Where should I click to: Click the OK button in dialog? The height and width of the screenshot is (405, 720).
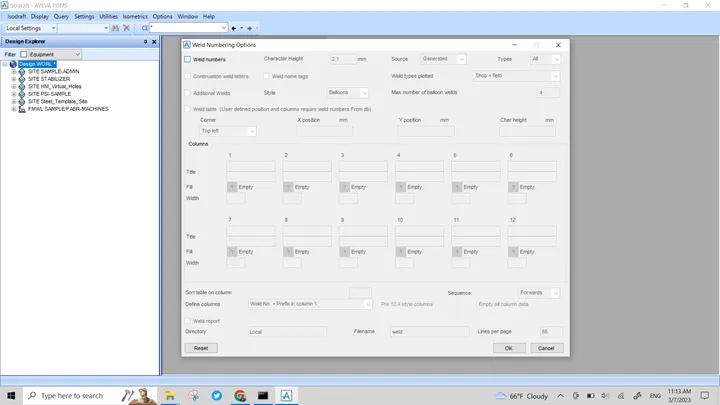click(509, 348)
